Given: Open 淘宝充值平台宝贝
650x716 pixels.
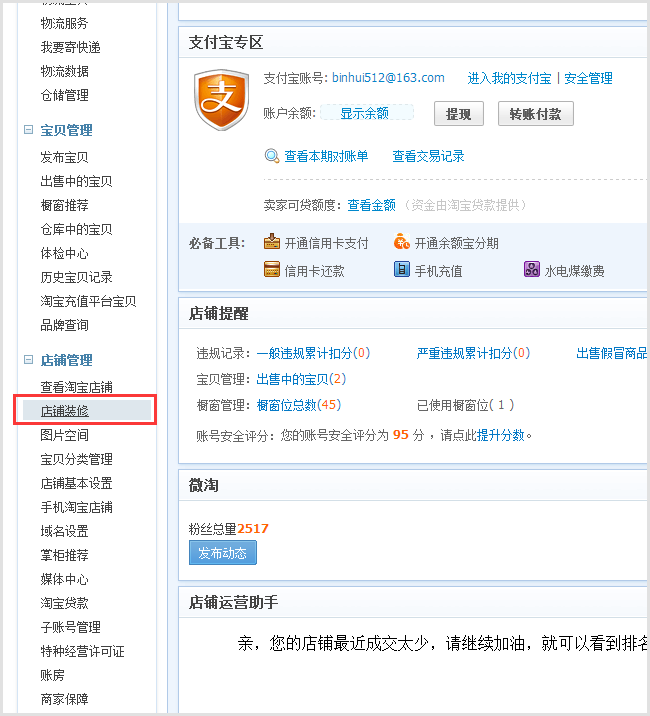Looking at the screenshot, I should pos(88,301).
